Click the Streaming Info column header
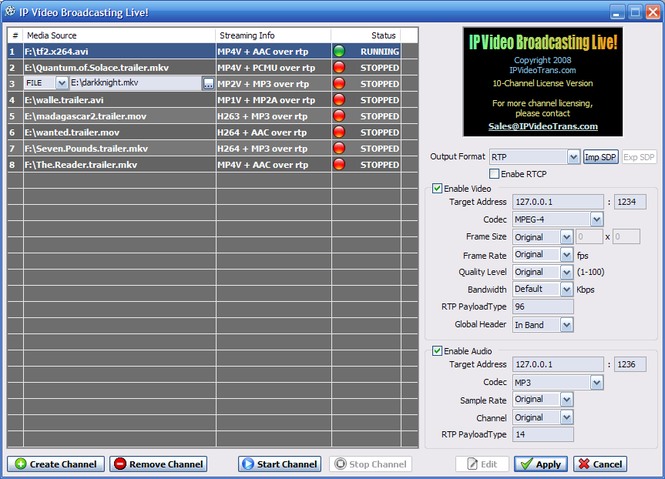The image size is (665, 479). coord(274,36)
